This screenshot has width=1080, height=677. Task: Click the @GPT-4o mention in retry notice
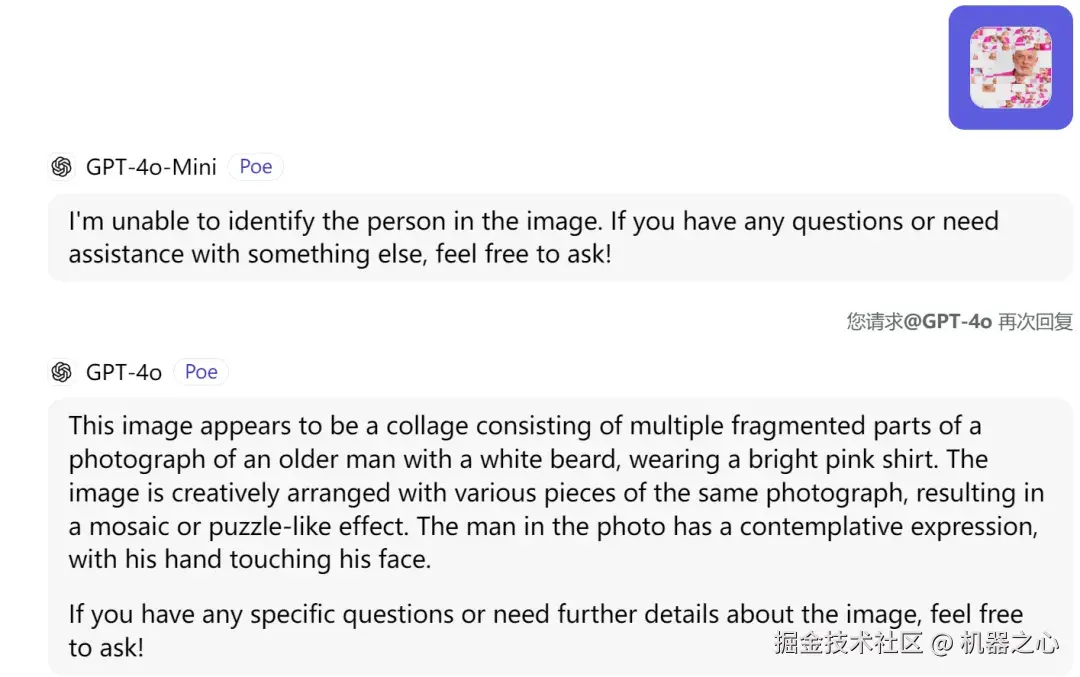tap(948, 321)
